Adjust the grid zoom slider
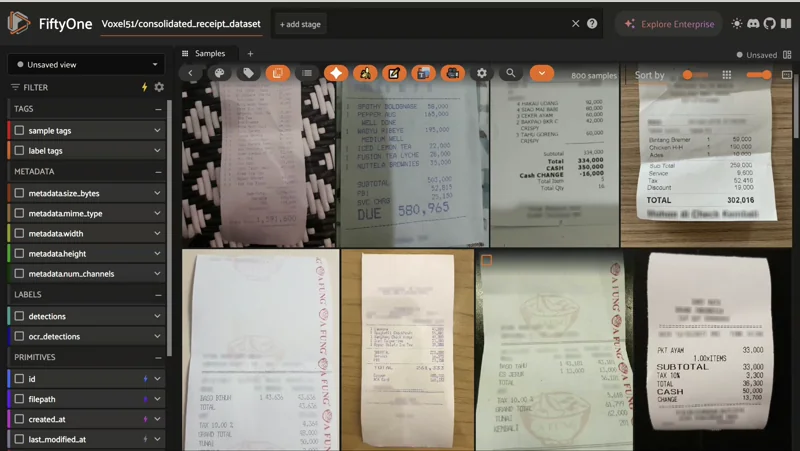 point(758,75)
